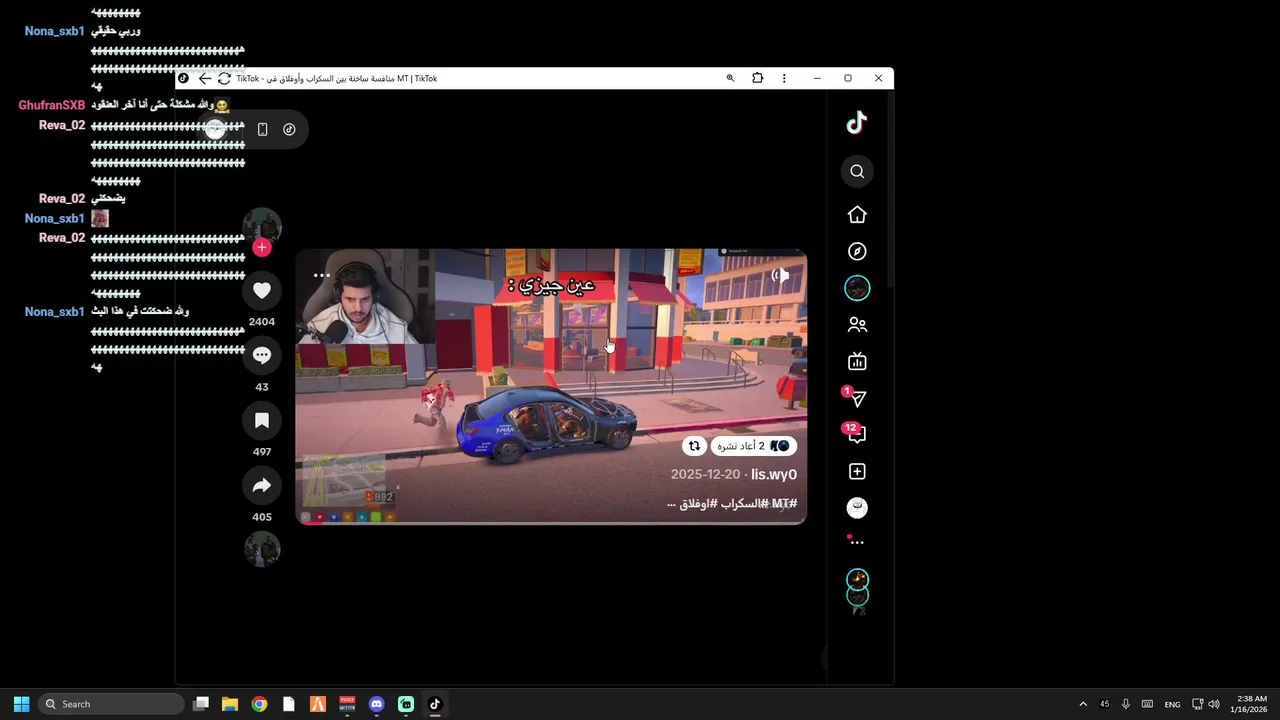Open lis.wy0 creator profile link
1280x720 pixels.
[774, 474]
